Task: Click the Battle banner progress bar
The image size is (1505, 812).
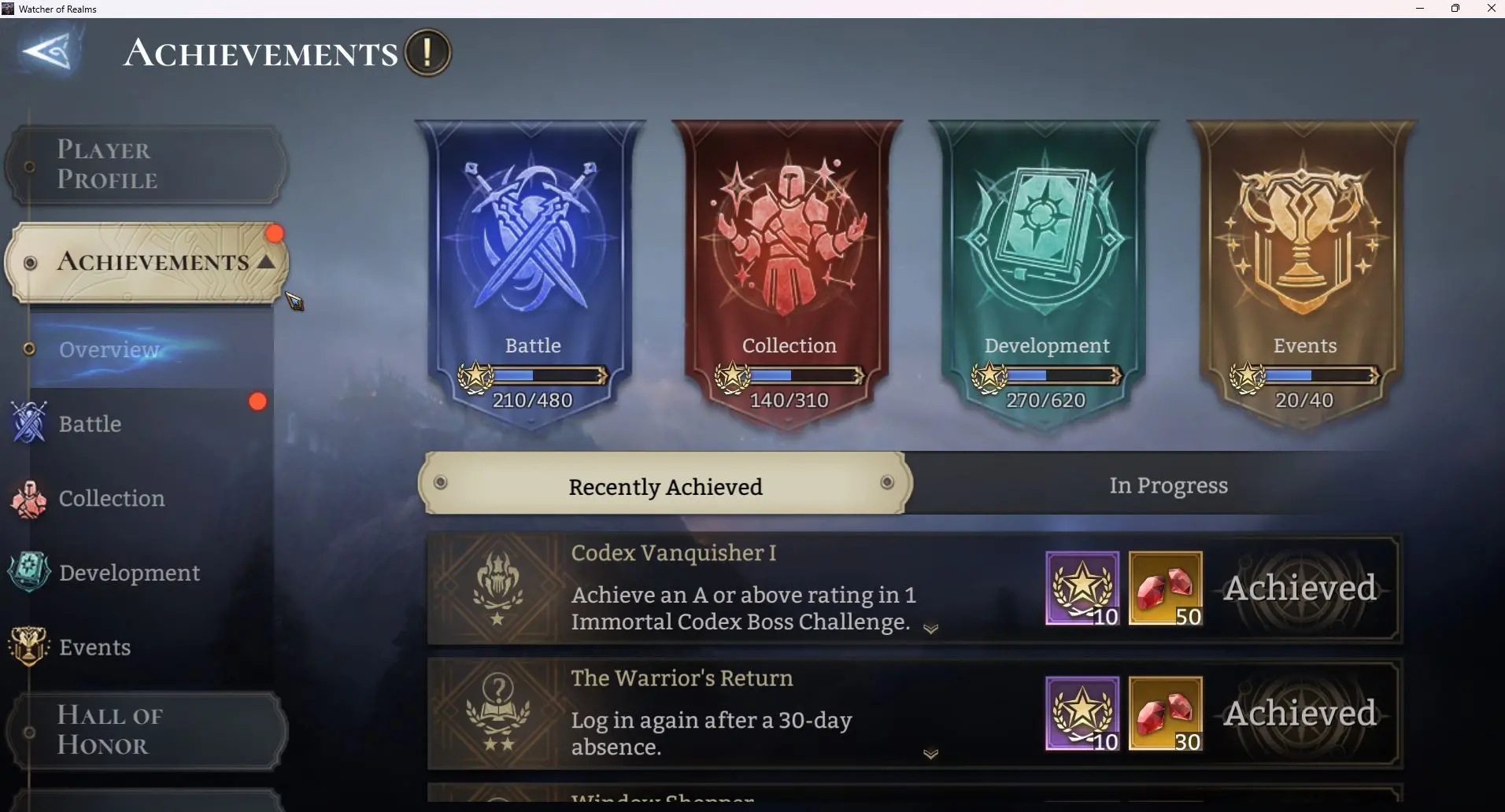Action: [533, 376]
